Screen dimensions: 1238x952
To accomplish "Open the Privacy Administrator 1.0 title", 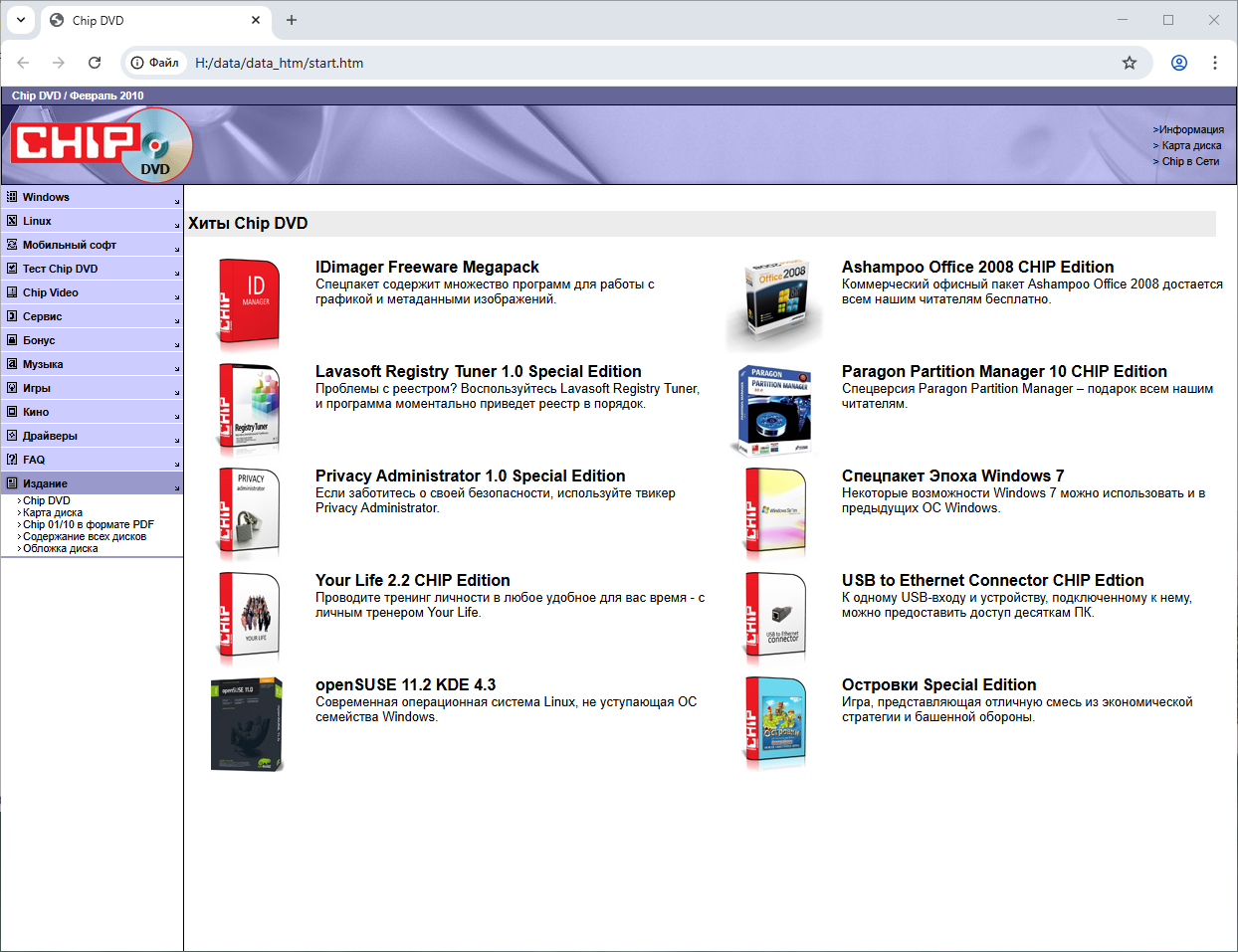I will [471, 476].
